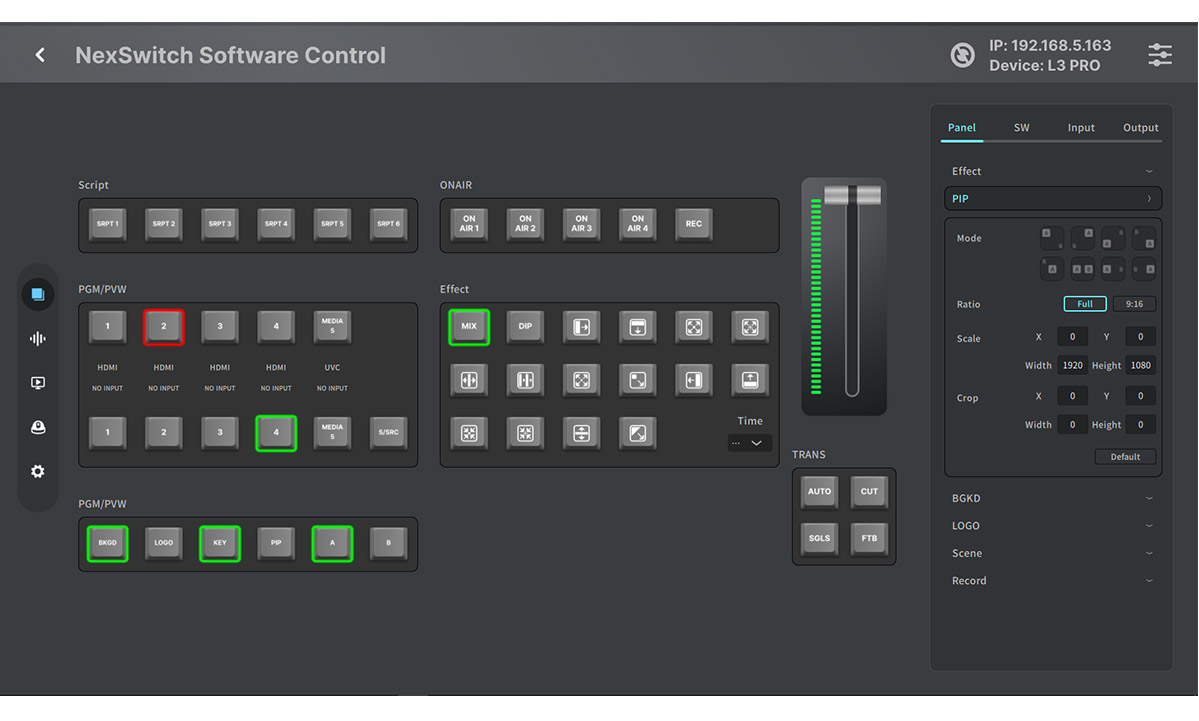Select the DIP transition button
The width and height of the screenshot is (1199, 721).
click(525, 326)
